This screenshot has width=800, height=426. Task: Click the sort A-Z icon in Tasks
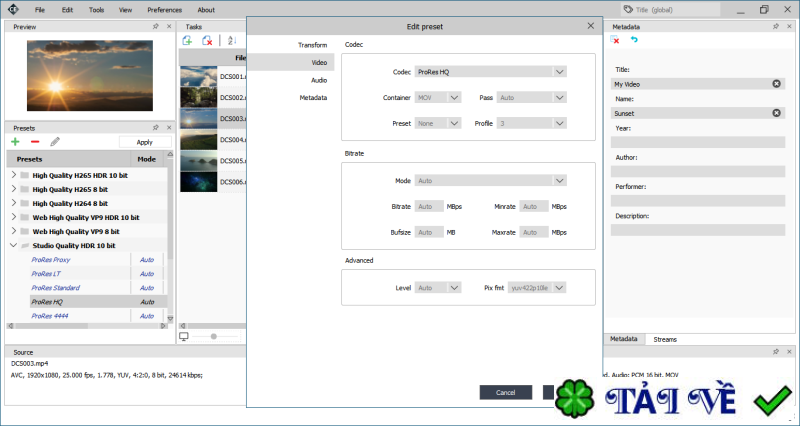(231, 41)
